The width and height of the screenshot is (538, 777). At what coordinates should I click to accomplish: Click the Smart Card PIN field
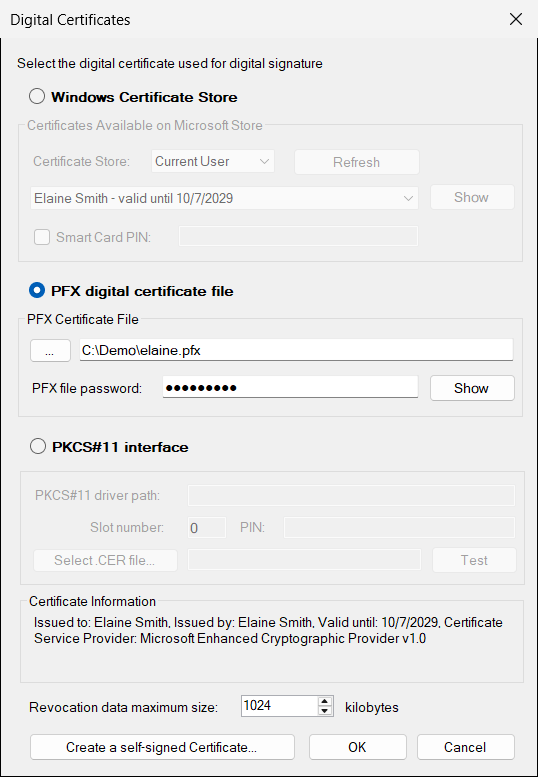(298, 236)
